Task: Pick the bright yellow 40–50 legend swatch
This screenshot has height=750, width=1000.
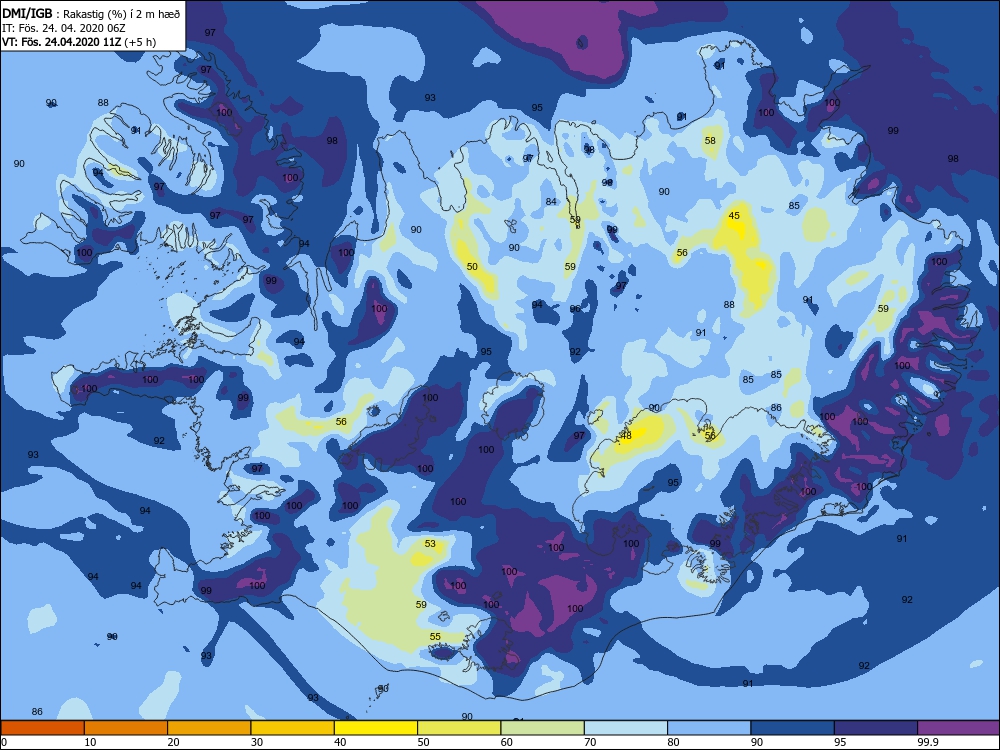Action: pos(376,728)
